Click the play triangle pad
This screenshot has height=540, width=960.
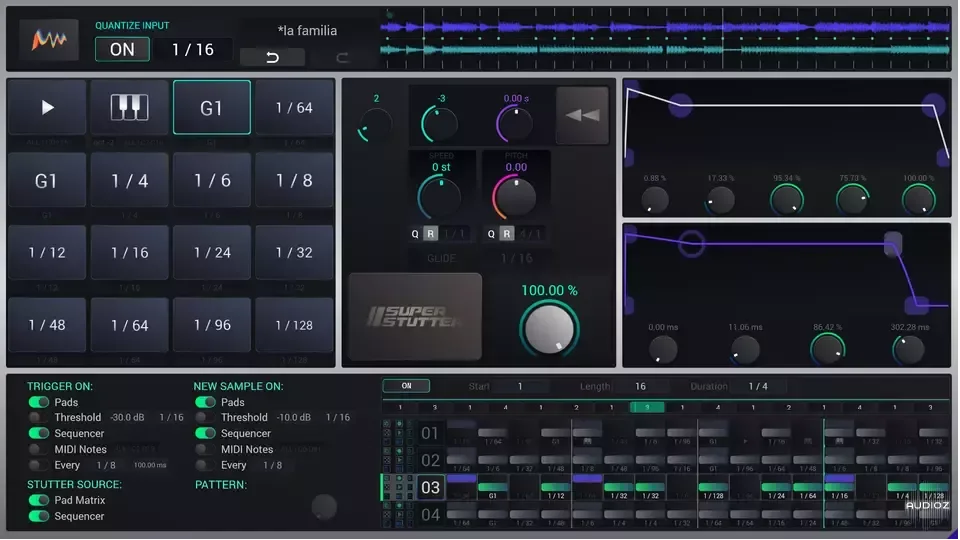coord(47,108)
